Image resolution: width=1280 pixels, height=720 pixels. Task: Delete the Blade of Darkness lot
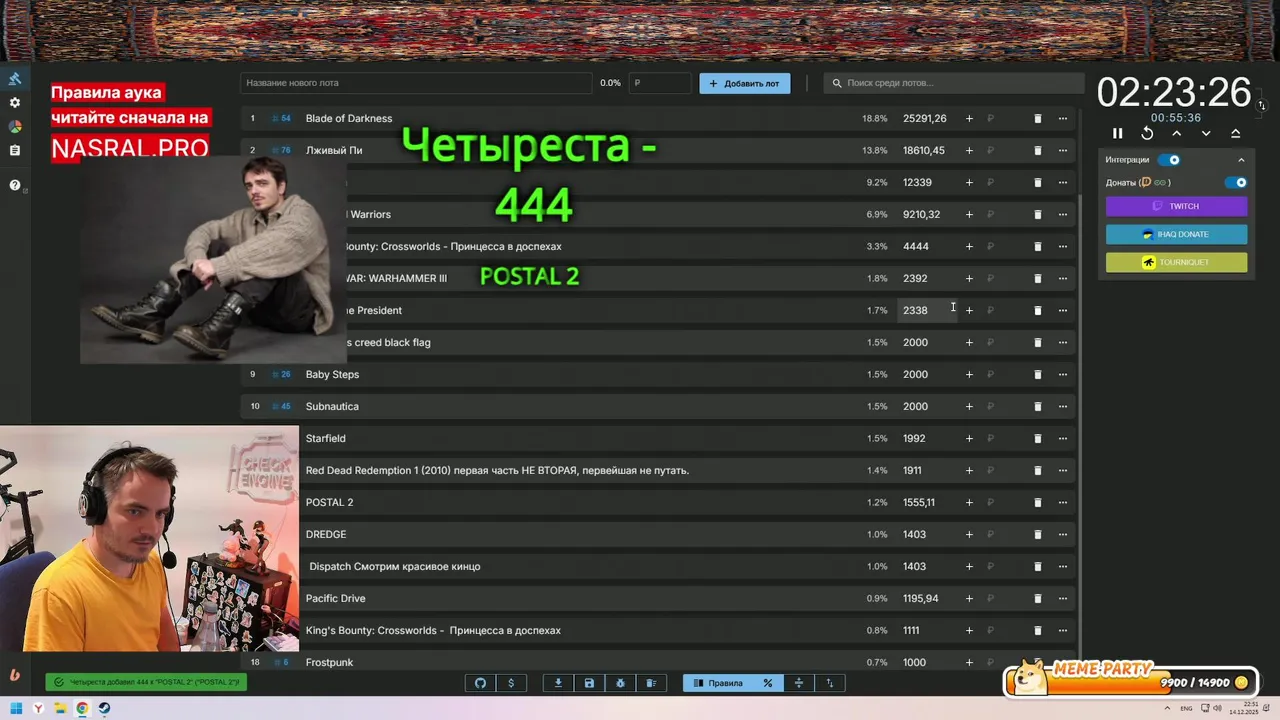pos(1037,118)
